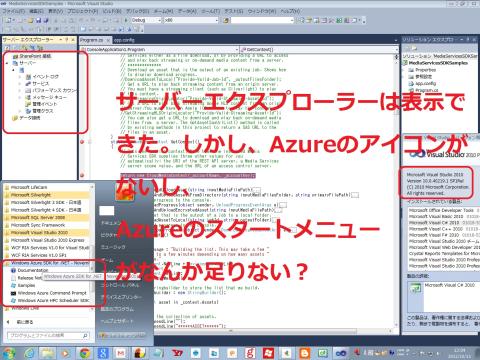Open Samples under Windows Azure SDK
Screen dimensions: 480x360
tap(26, 285)
